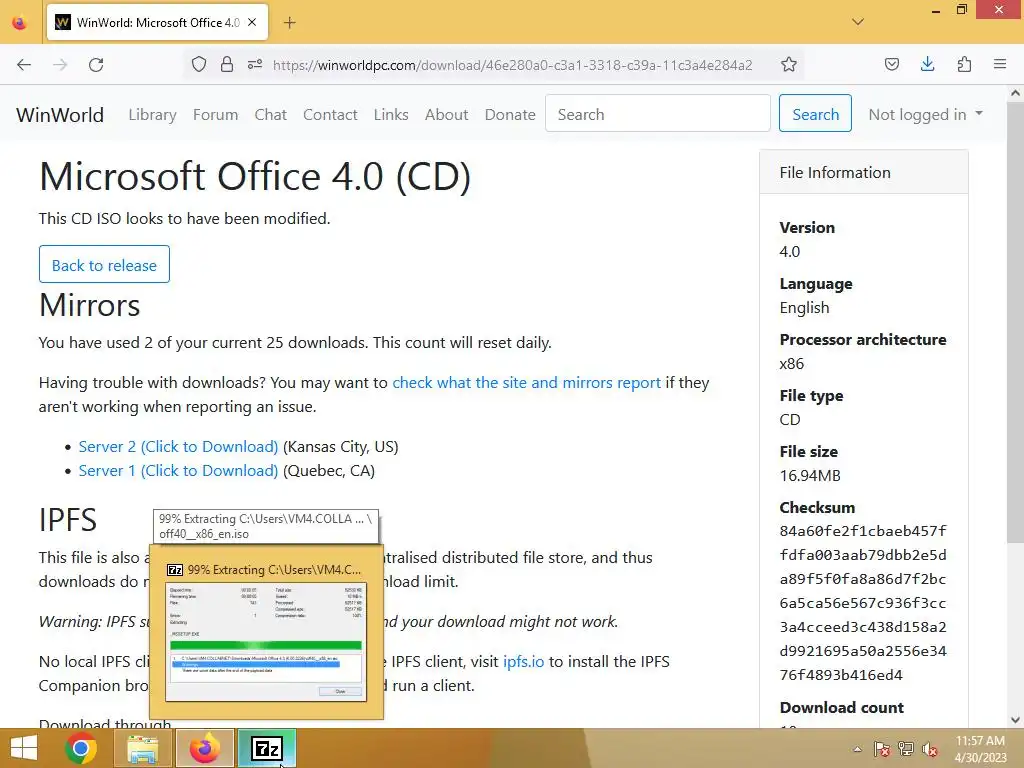Reload the page with the refresh icon

pyautogui.click(x=96, y=65)
